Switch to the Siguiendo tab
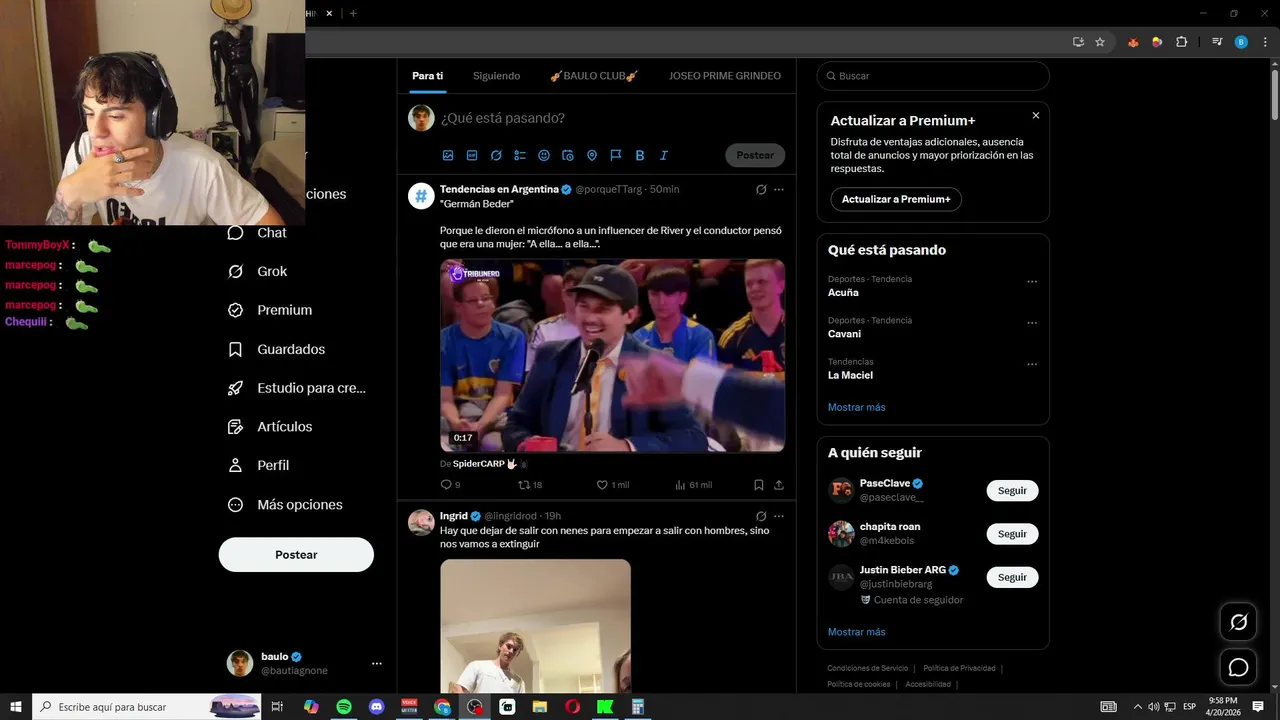Screen dimensions: 1280x720 [496, 76]
